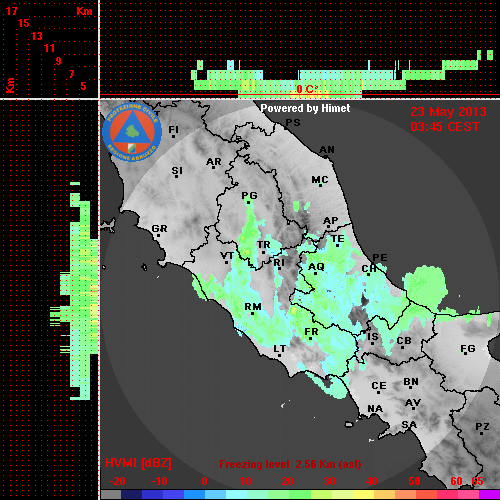Click the 'Powered by Himet' text
Viewport: 500px width, 500px height.
305,108
